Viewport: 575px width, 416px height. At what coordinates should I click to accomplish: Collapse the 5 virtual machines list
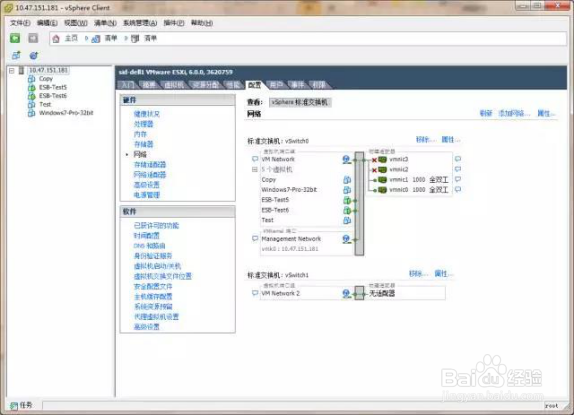[x=254, y=169]
